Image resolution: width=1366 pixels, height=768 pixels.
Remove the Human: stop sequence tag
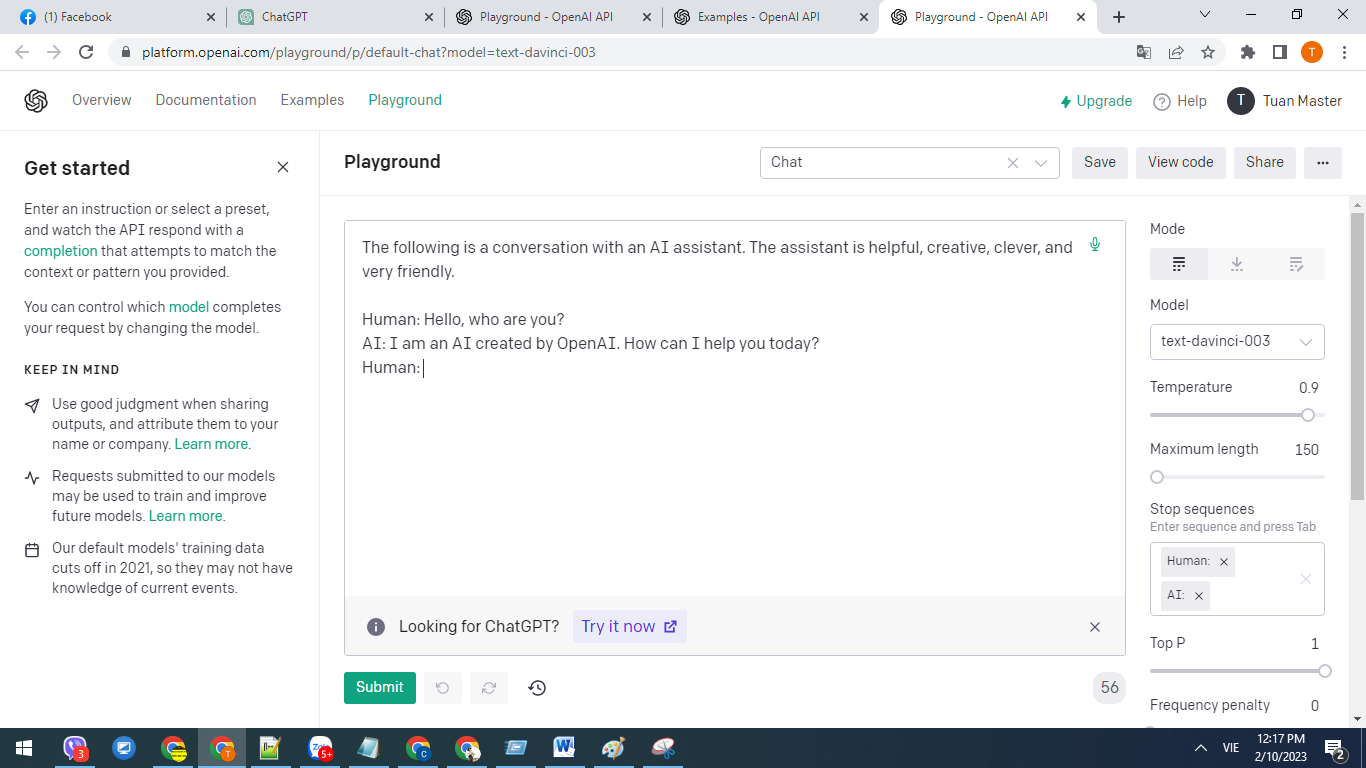tap(1224, 562)
